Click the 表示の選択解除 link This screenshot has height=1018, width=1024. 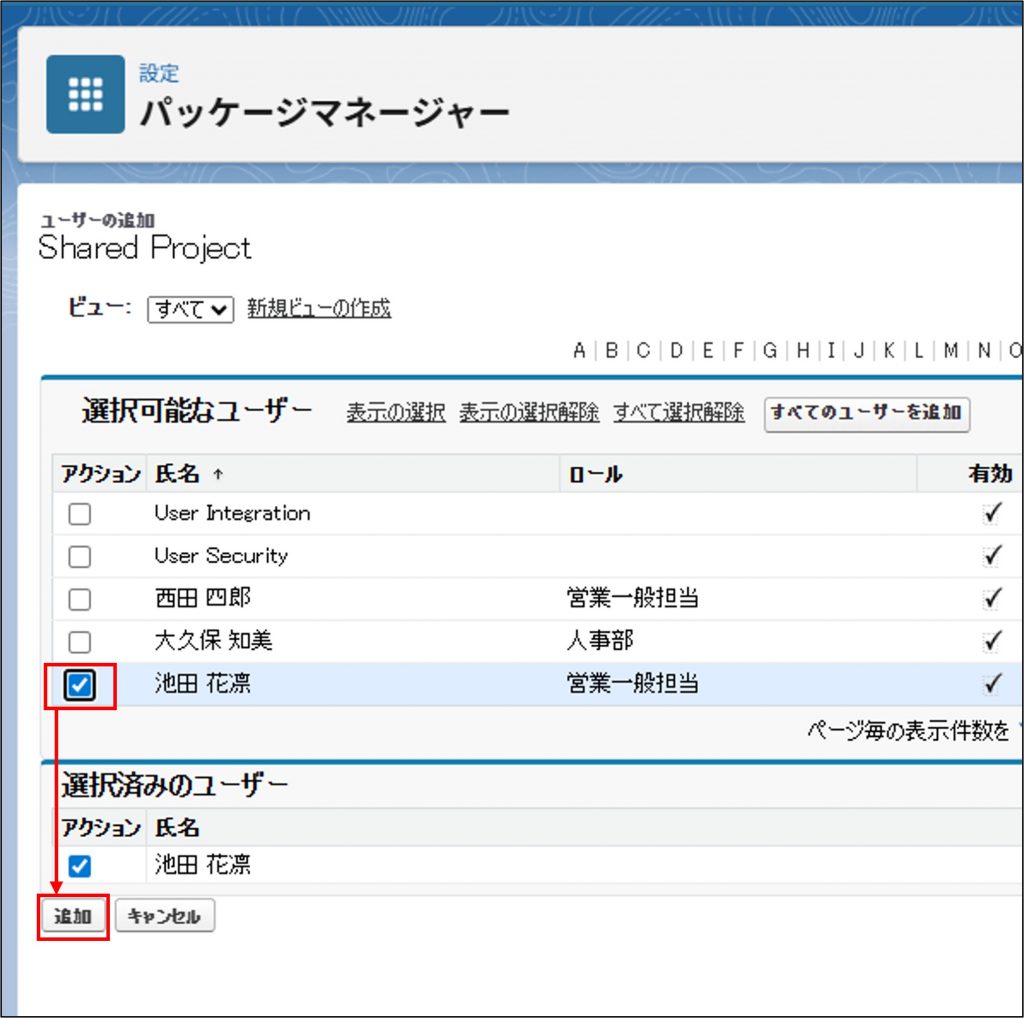tap(529, 412)
